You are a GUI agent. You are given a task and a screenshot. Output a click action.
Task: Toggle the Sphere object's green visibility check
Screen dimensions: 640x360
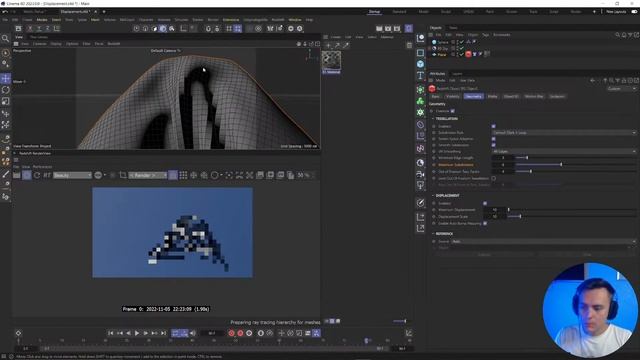[462, 42]
